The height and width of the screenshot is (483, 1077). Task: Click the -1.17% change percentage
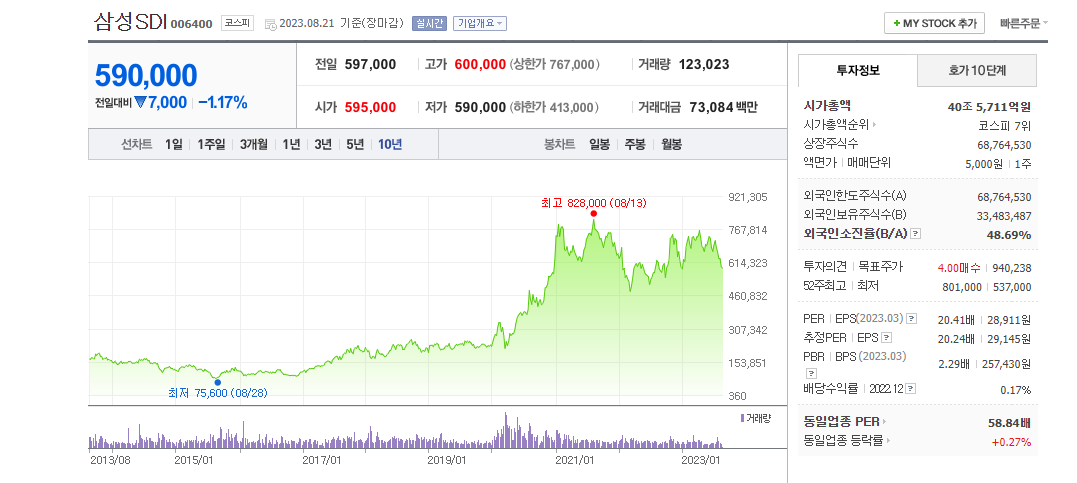[223, 103]
